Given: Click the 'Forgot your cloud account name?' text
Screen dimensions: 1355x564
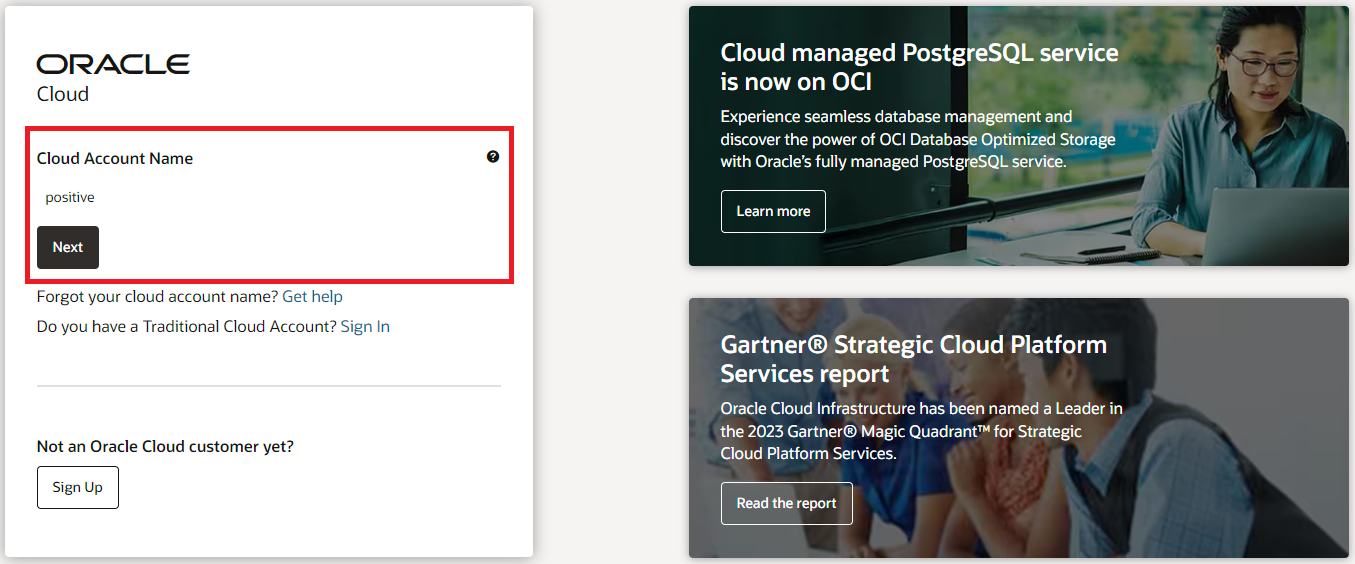Looking at the screenshot, I should pyautogui.click(x=157, y=296).
